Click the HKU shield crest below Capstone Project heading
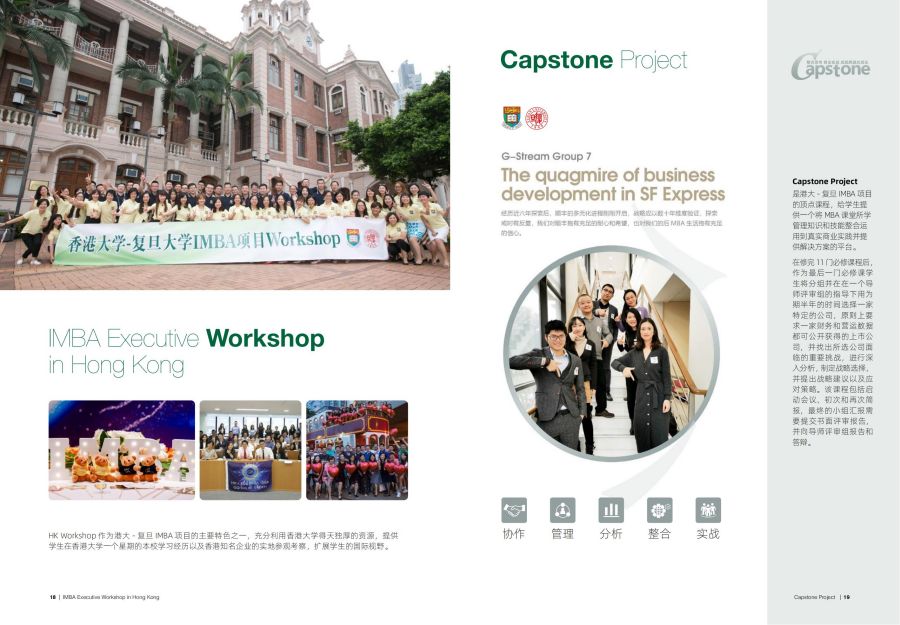Image resolution: width=900 pixels, height=625 pixels. (x=511, y=118)
